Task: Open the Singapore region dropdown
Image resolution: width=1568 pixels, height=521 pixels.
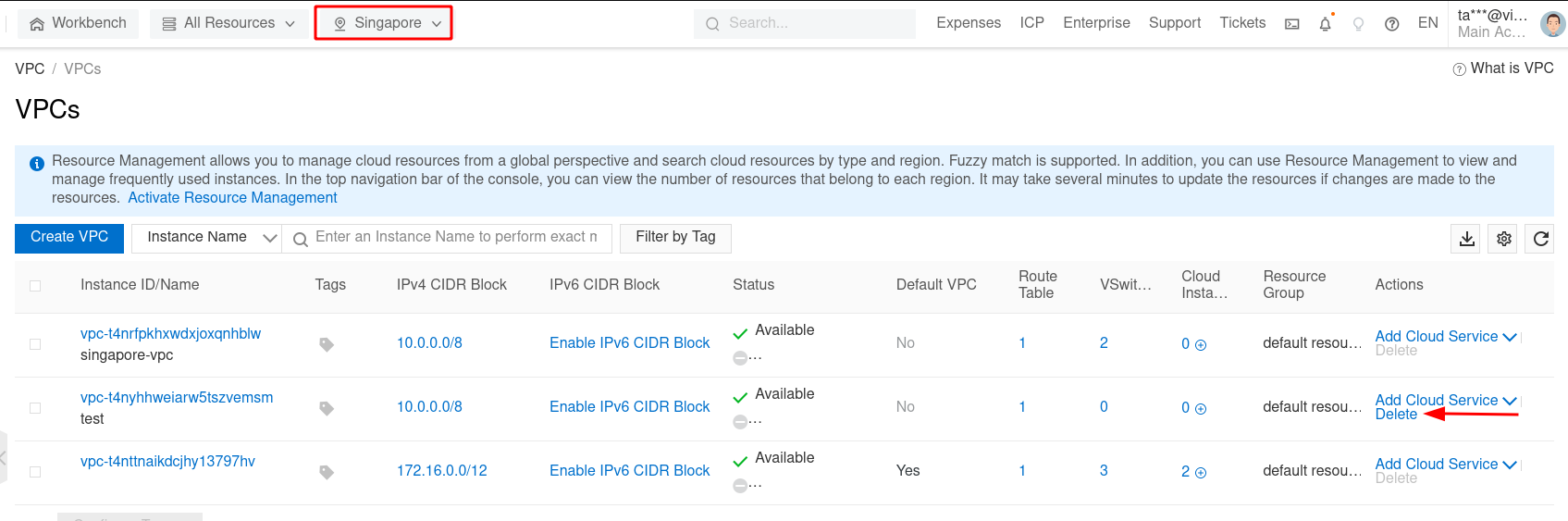Action: click(384, 23)
